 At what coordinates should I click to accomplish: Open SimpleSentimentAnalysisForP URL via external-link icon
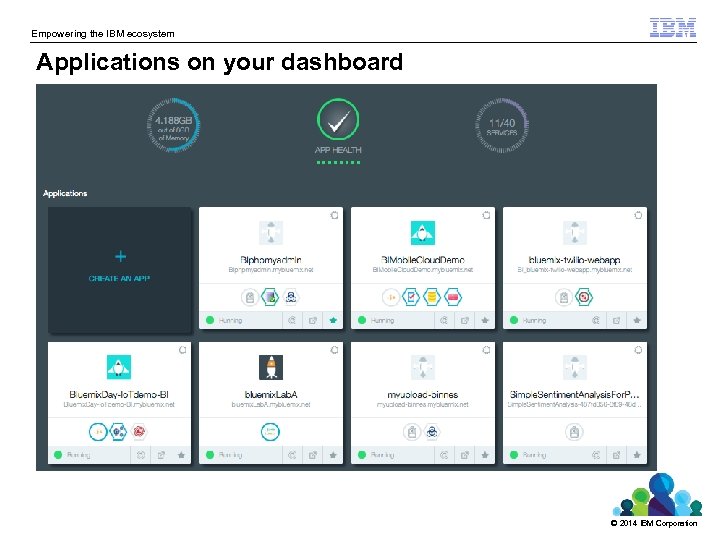pyautogui.click(x=617, y=455)
